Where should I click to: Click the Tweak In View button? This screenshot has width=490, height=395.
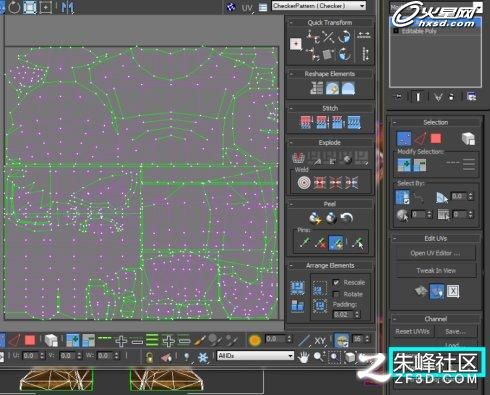(435, 271)
